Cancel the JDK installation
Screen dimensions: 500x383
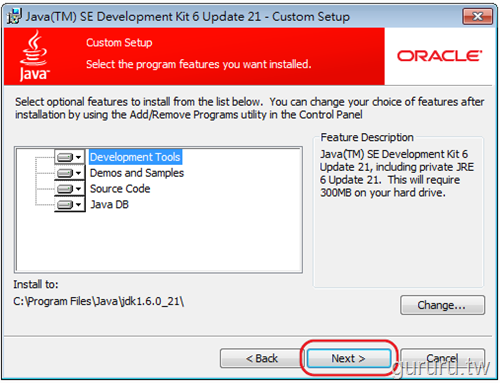coord(442,358)
